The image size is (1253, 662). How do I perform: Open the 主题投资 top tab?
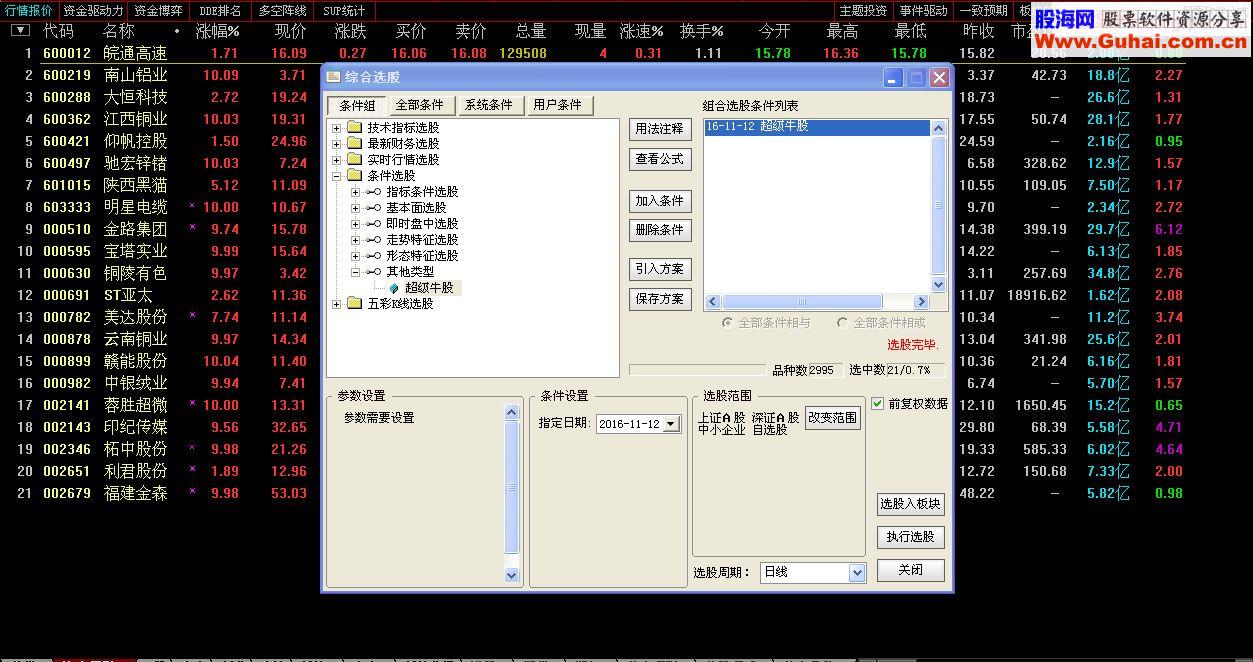(x=863, y=11)
